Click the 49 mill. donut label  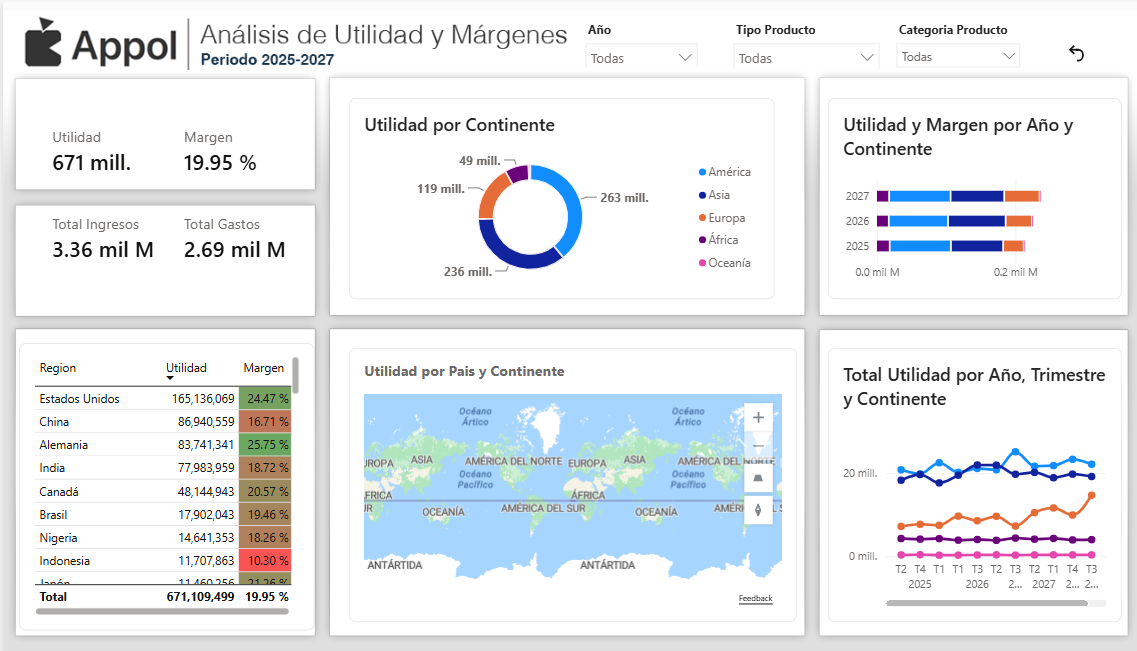(479, 160)
